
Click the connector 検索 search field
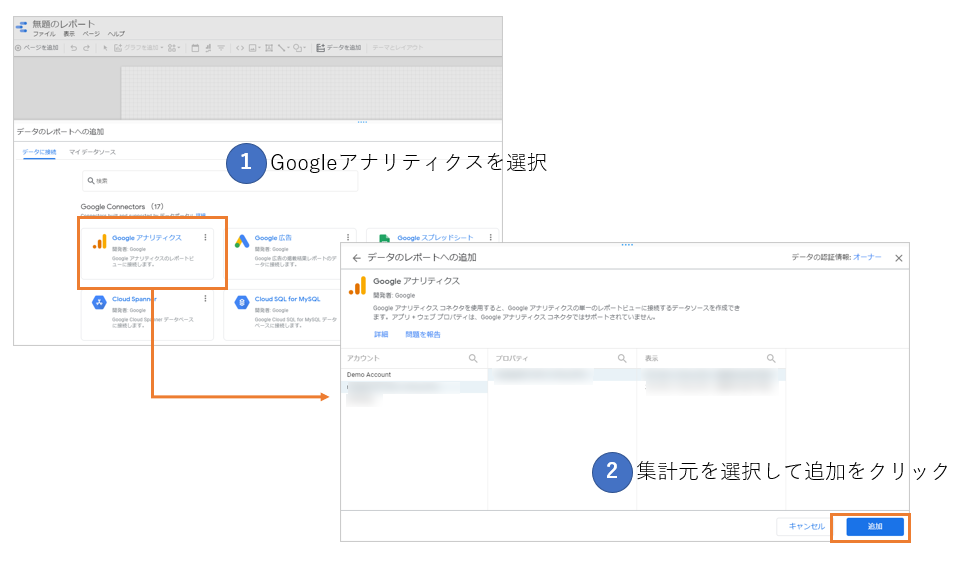point(219,181)
